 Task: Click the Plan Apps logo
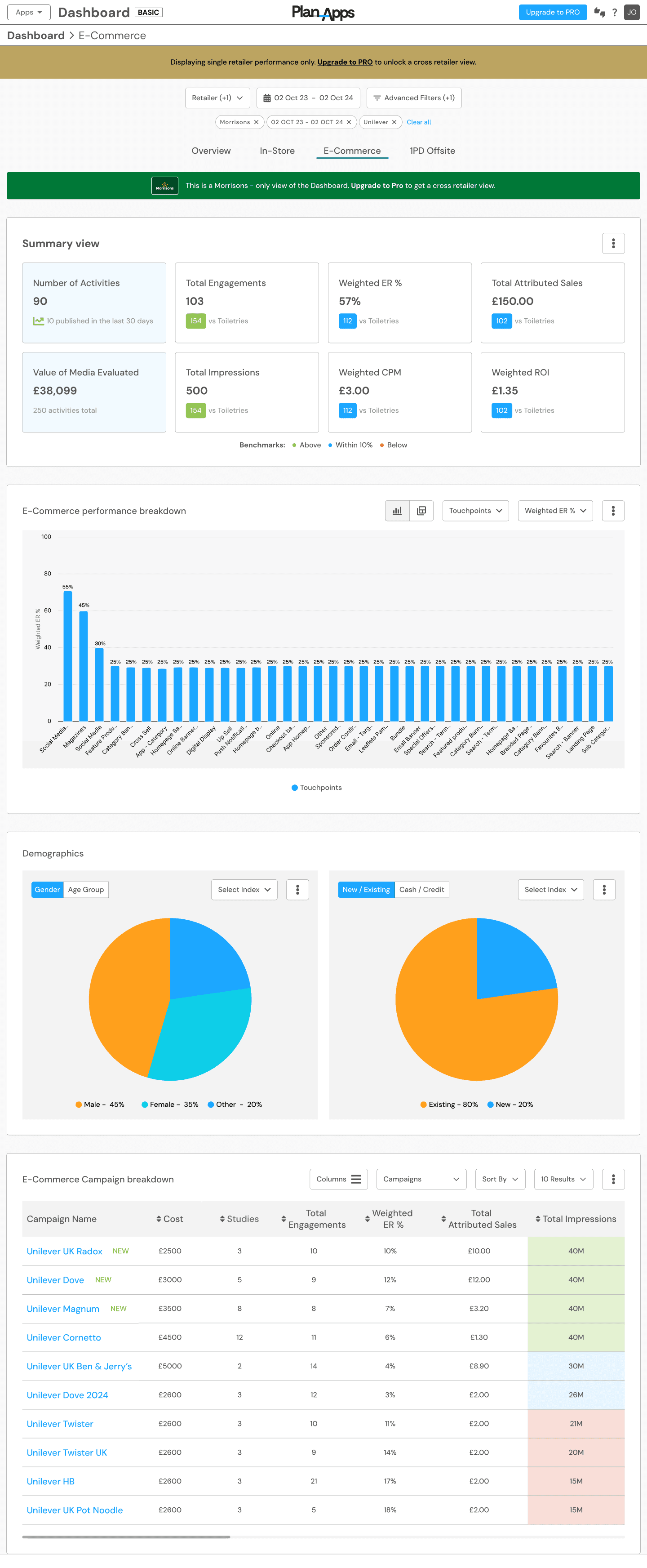pos(323,12)
